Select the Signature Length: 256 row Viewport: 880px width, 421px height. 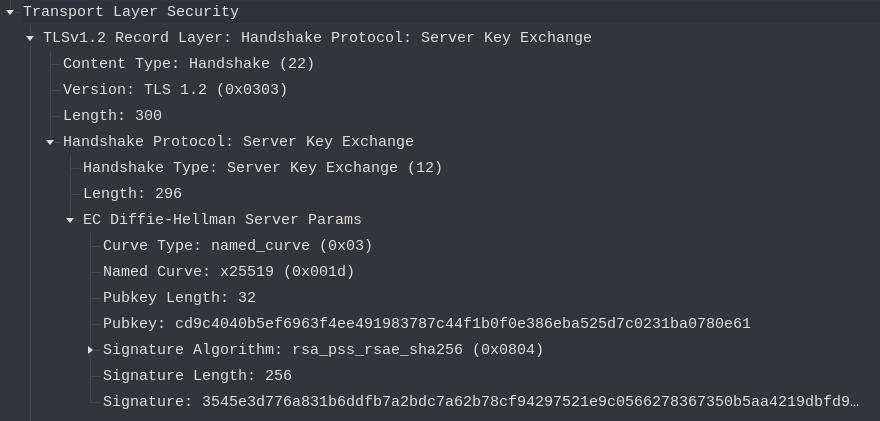coord(197,376)
